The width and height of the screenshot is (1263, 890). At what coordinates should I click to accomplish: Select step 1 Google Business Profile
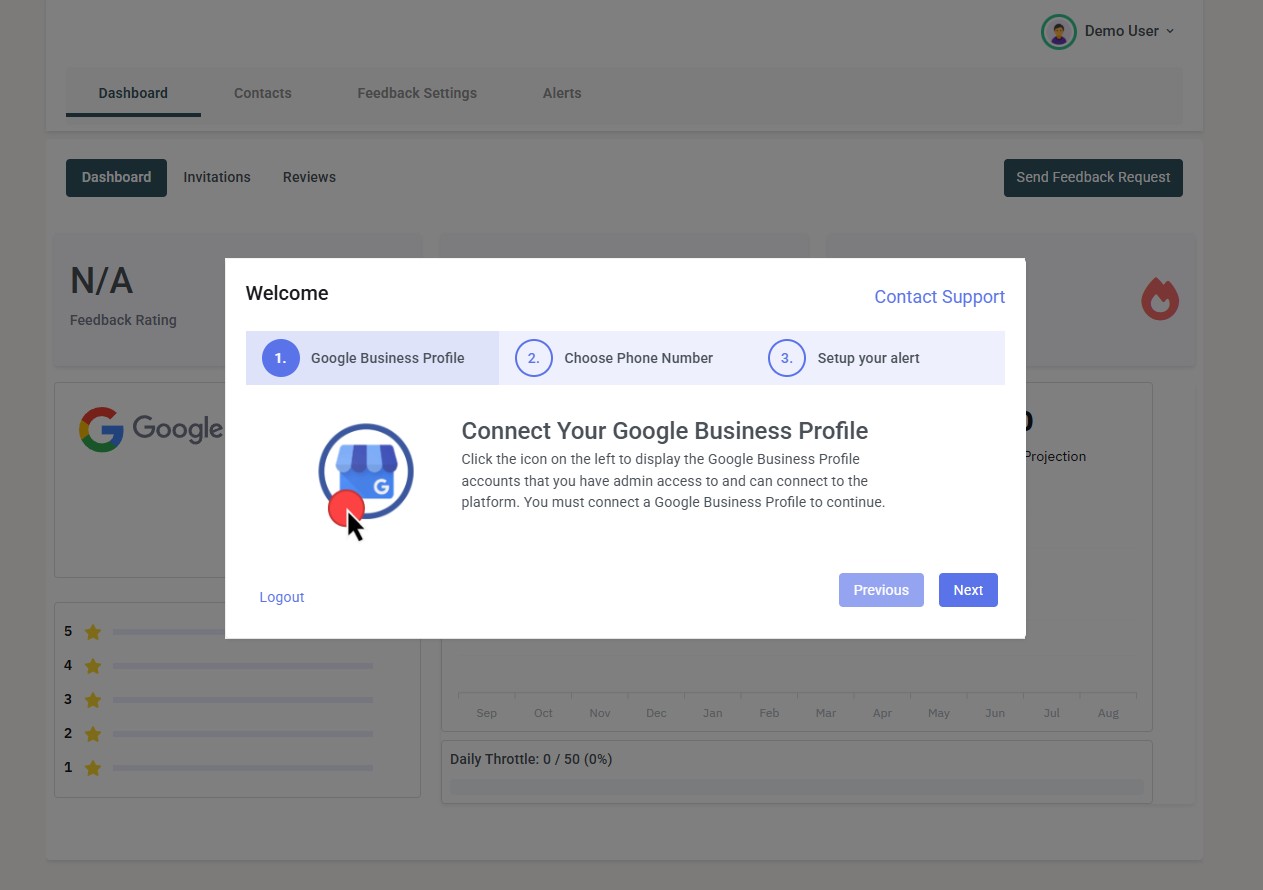(372, 358)
